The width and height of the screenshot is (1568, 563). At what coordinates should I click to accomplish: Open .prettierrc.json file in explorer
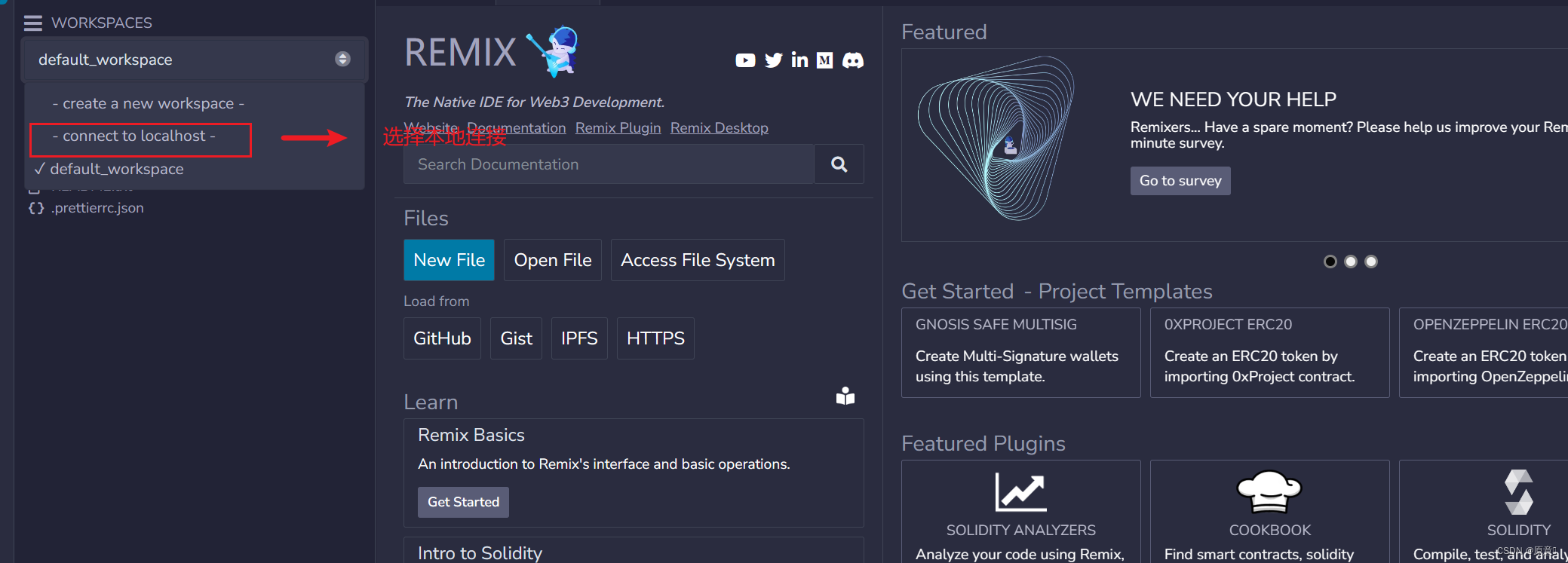pos(97,208)
